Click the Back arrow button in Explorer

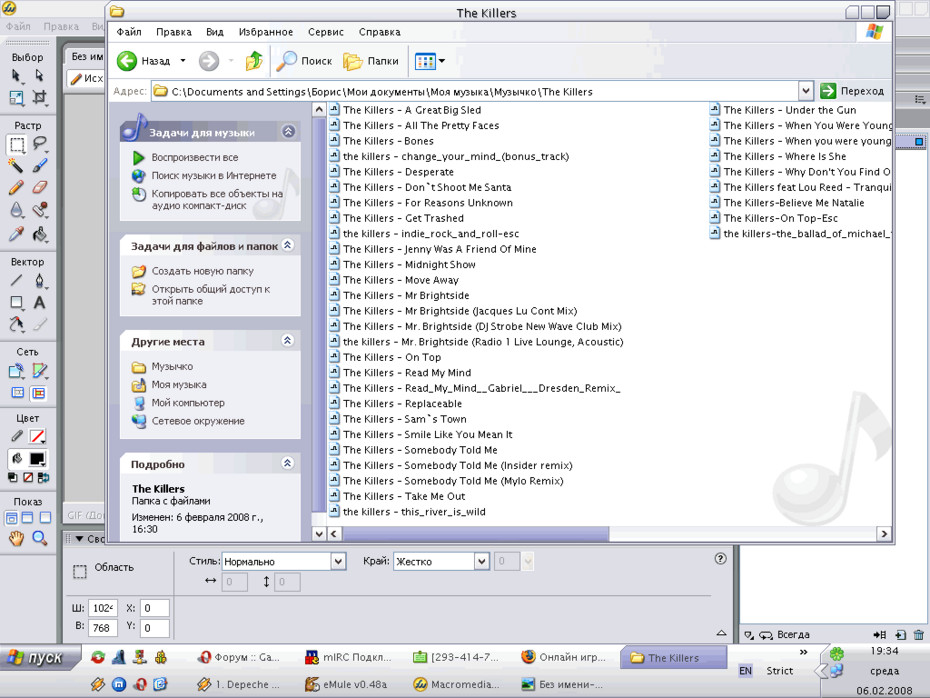(144, 60)
